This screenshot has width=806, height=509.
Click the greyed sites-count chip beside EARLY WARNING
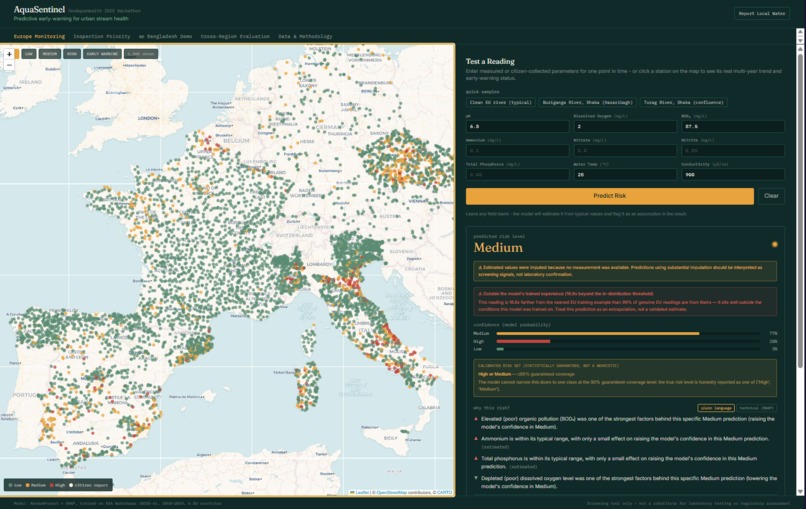[x=141, y=54]
